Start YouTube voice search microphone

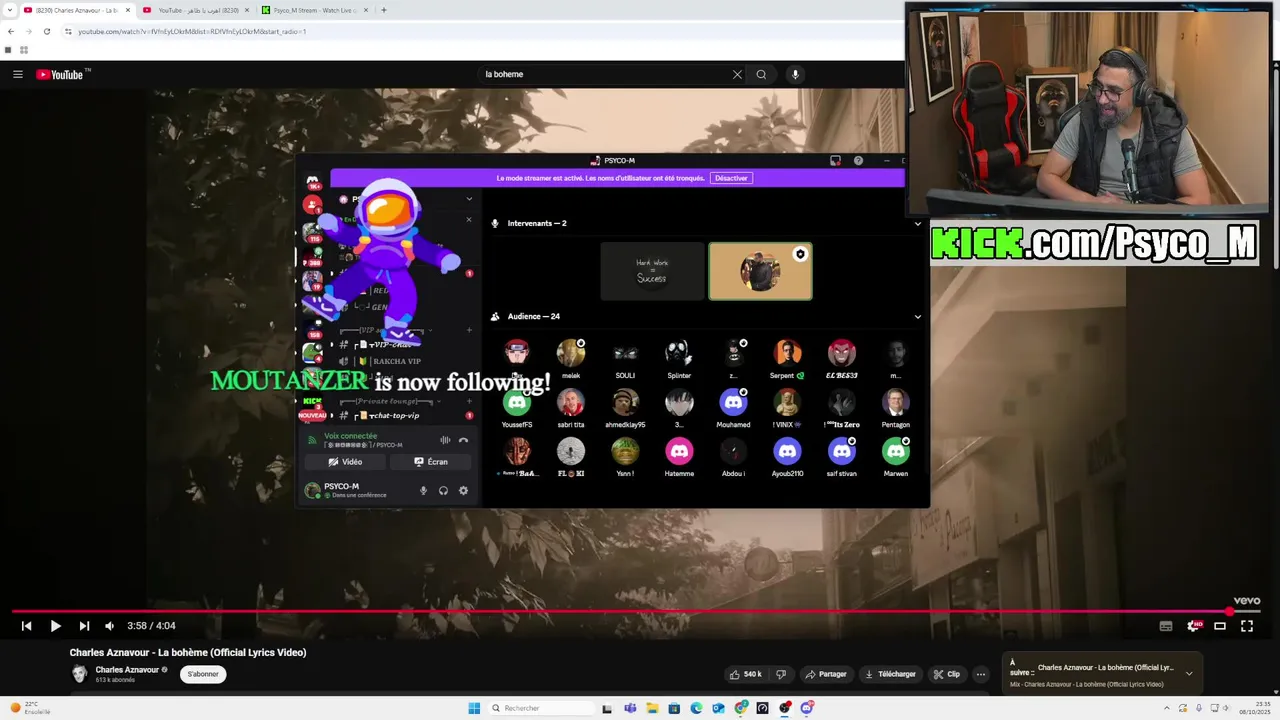tap(795, 74)
